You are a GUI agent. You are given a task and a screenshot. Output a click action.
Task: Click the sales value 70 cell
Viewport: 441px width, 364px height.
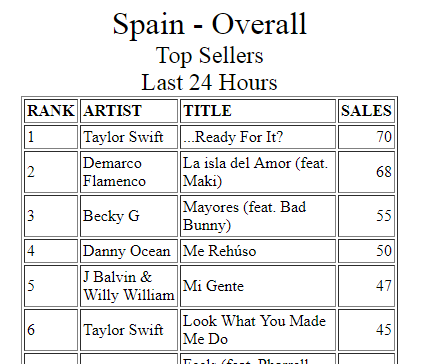tap(366, 137)
